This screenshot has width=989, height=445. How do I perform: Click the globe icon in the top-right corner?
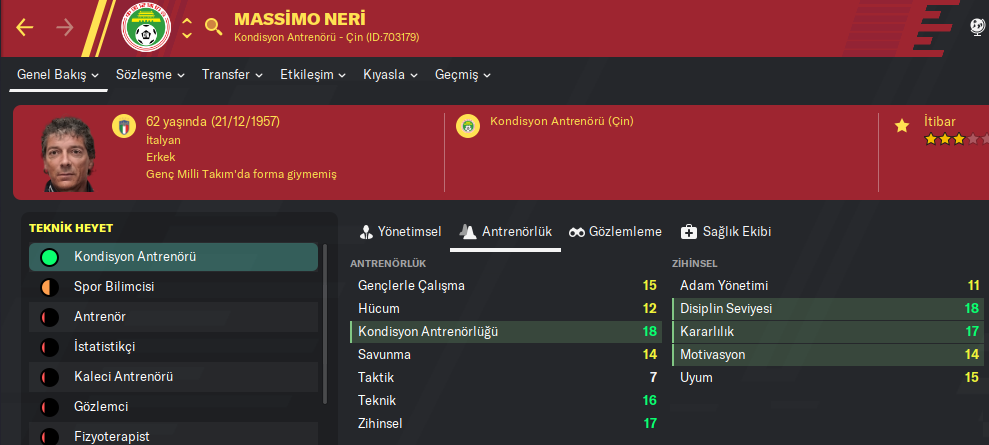click(x=978, y=27)
